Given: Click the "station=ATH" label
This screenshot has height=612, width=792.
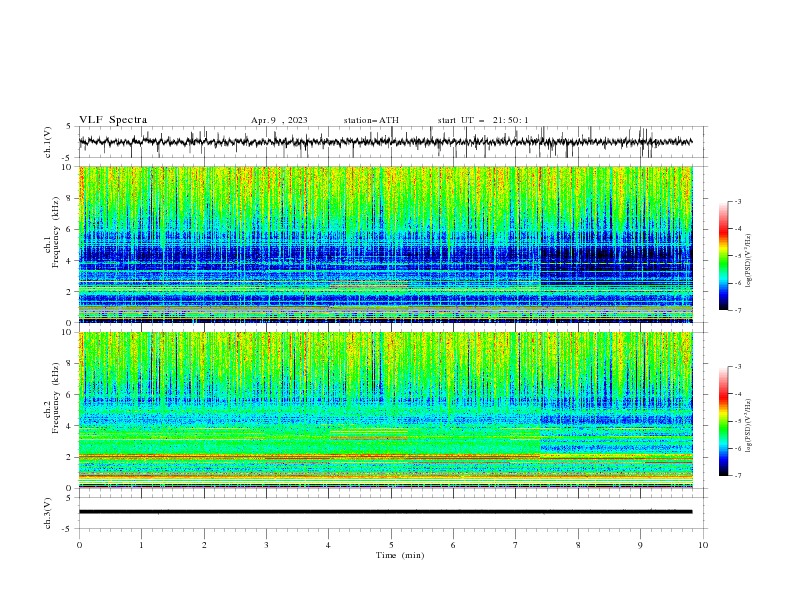Looking at the screenshot, I should point(371,120).
